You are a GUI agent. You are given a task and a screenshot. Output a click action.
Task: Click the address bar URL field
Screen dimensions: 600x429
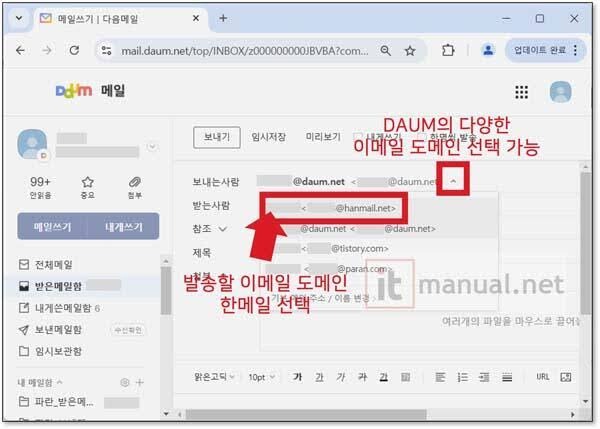[244, 50]
